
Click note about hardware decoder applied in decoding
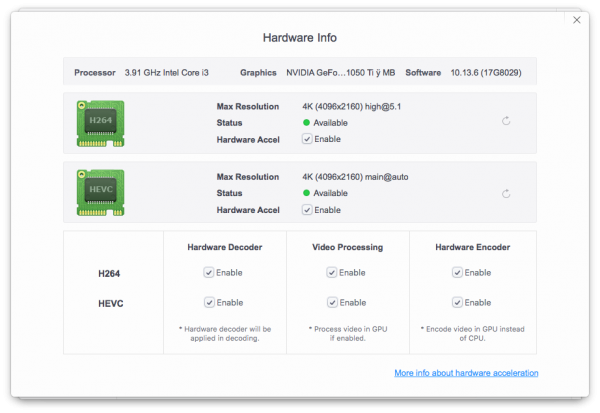click(225, 334)
